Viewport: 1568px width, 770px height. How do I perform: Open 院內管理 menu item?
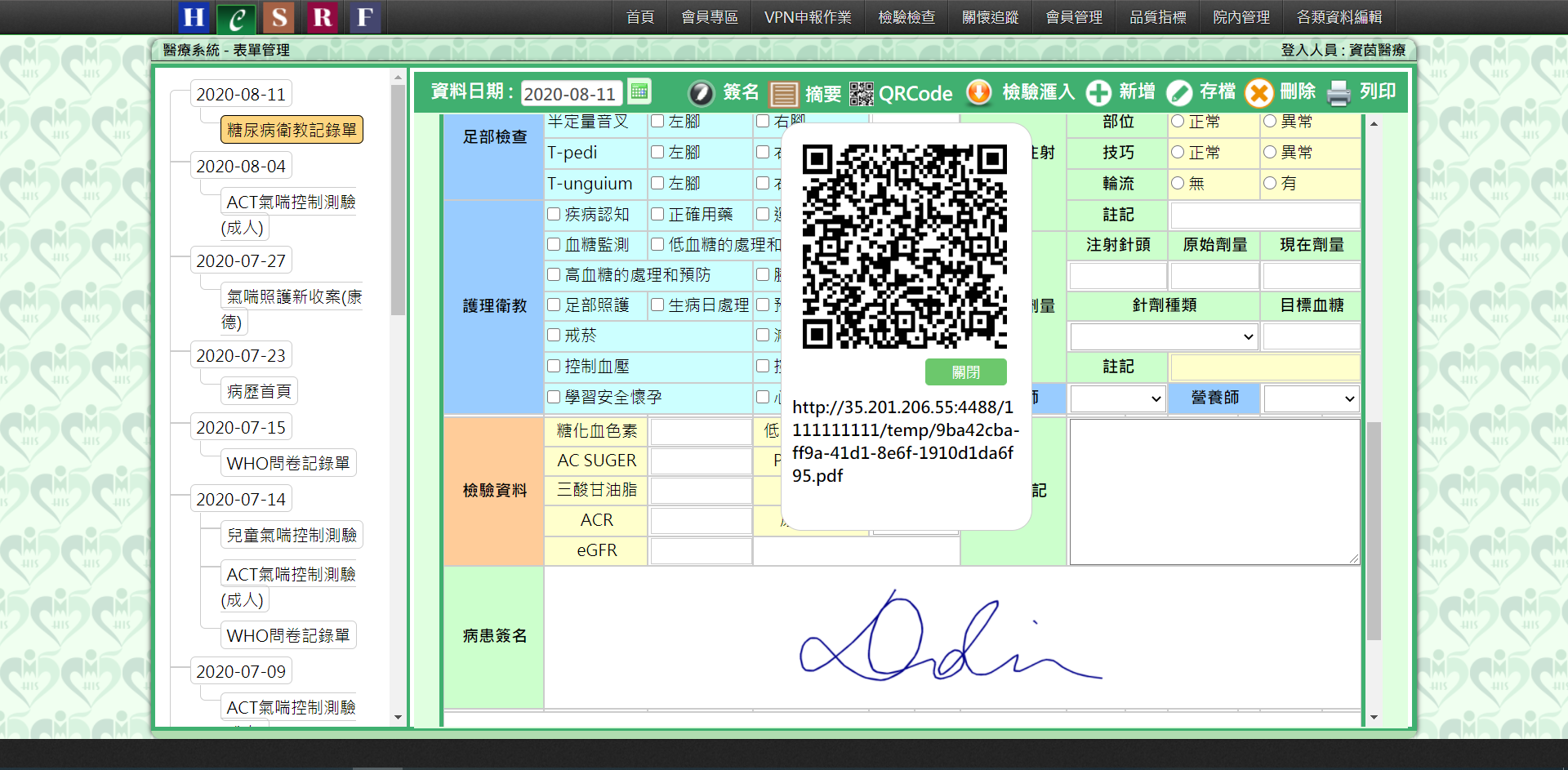tap(1241, 17)
